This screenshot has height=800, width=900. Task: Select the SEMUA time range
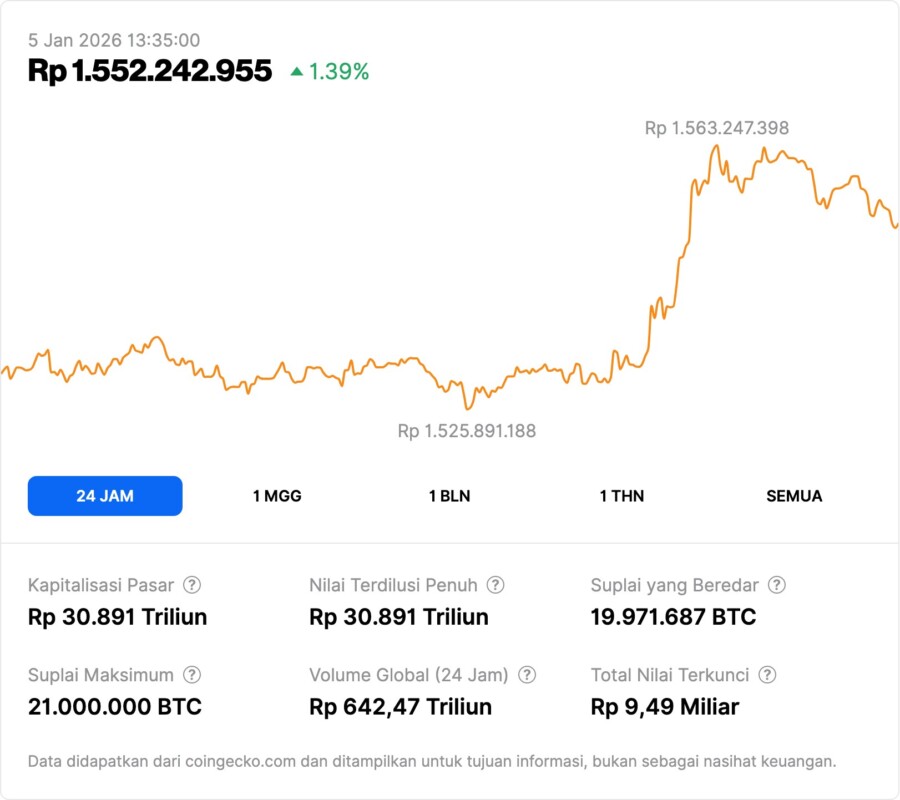pyautogui.click(x=794, y=496)
